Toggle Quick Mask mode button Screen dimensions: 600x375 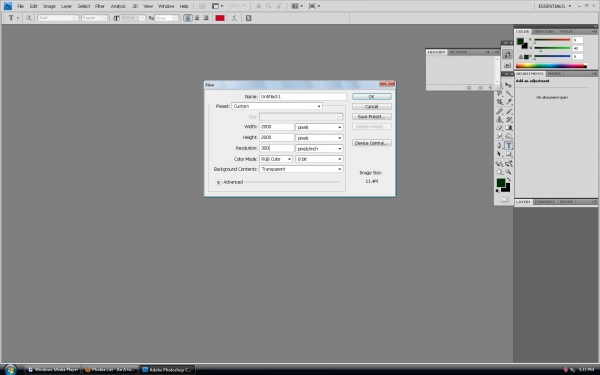pyautogui.click(x=504, y=199)
